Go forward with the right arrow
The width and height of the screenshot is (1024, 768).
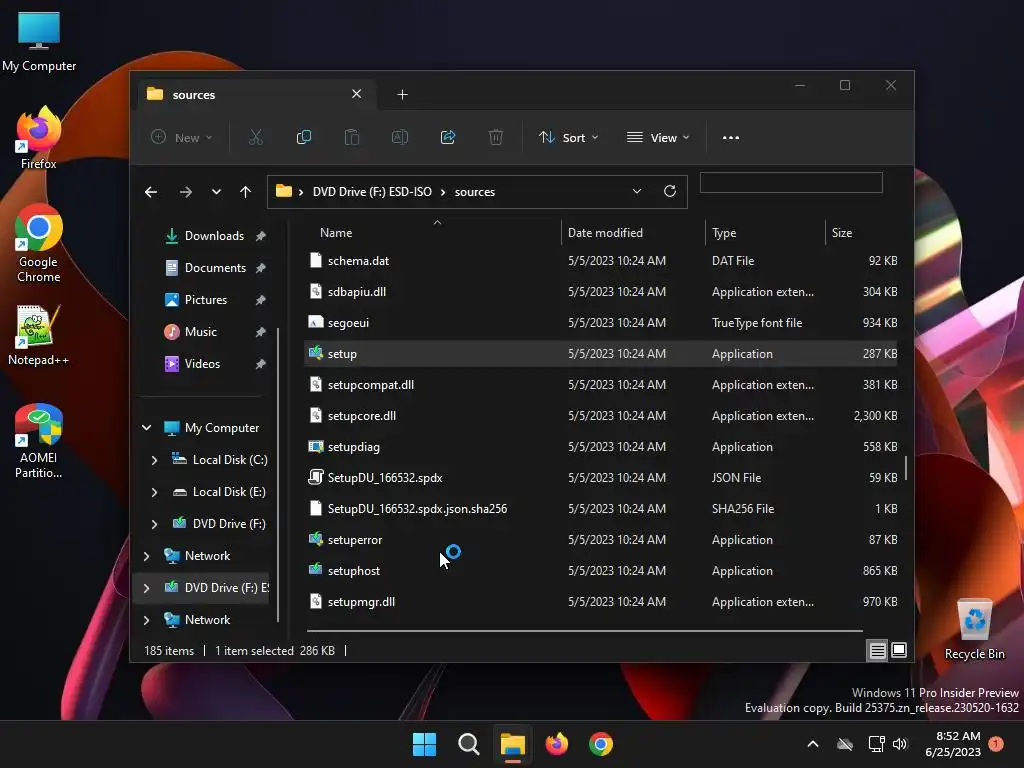click(185, 192)
